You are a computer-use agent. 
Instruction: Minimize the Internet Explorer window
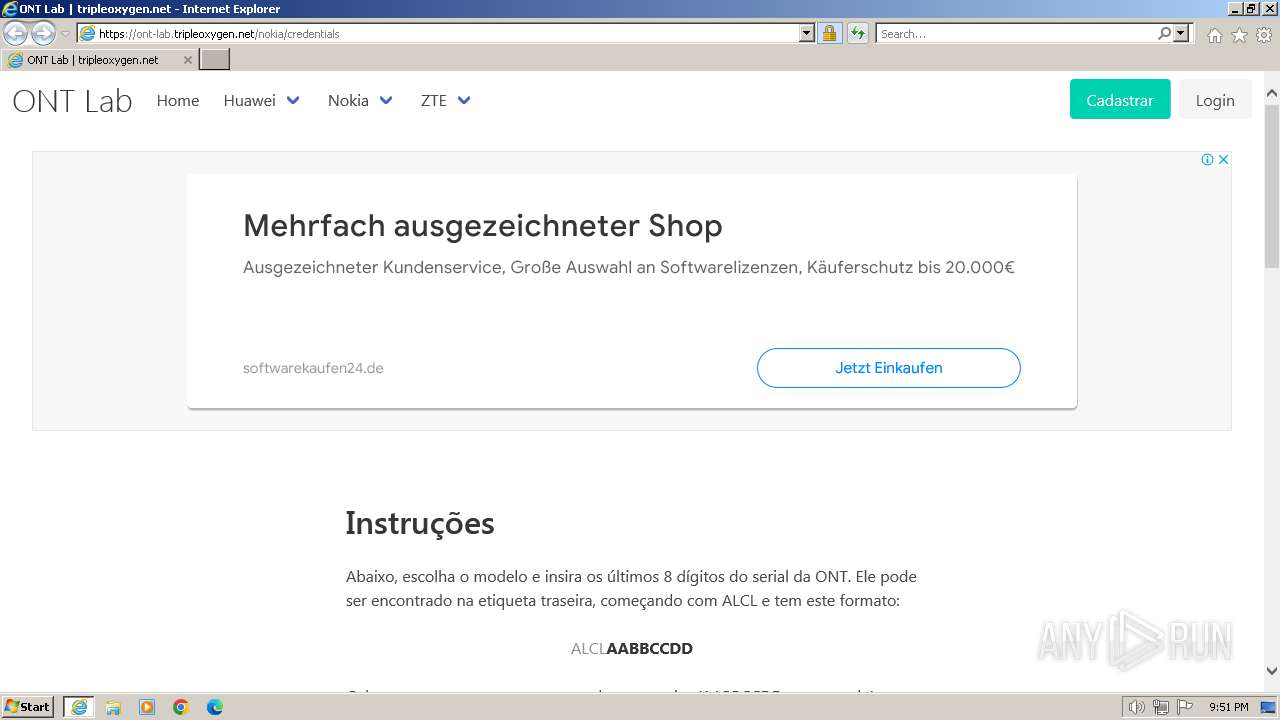coord(1234,9)
